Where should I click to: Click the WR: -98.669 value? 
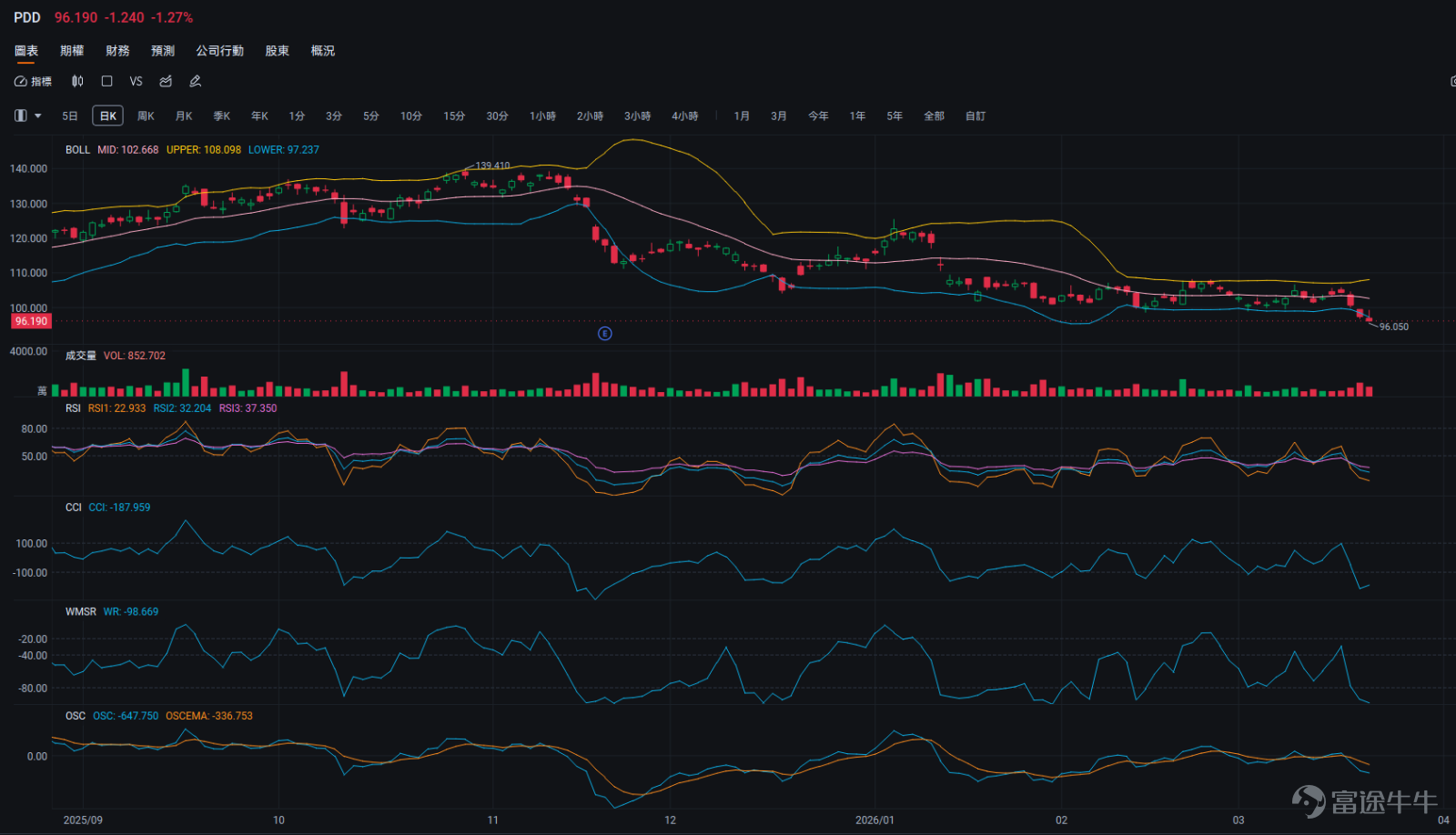[130, 612]
